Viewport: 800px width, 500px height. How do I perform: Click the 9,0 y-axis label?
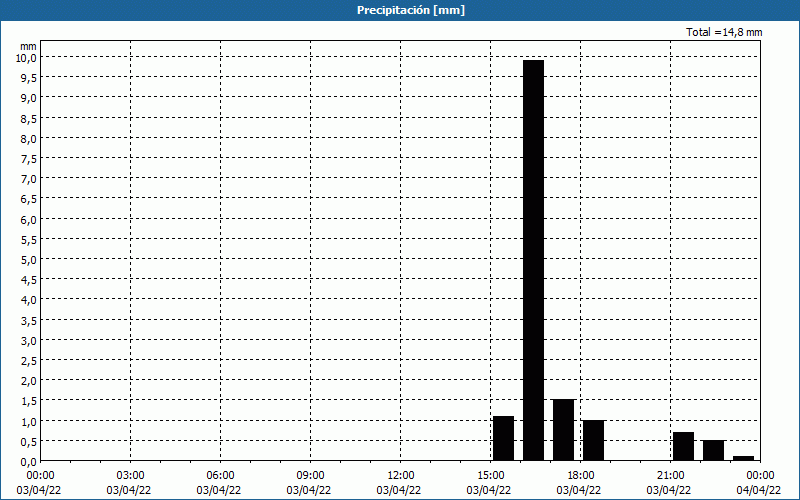29,98
